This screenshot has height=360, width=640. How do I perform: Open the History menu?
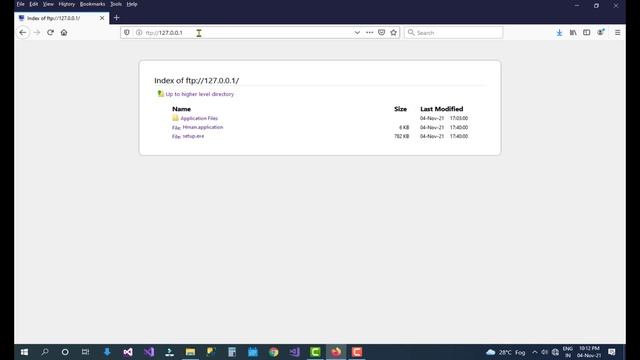67,4
